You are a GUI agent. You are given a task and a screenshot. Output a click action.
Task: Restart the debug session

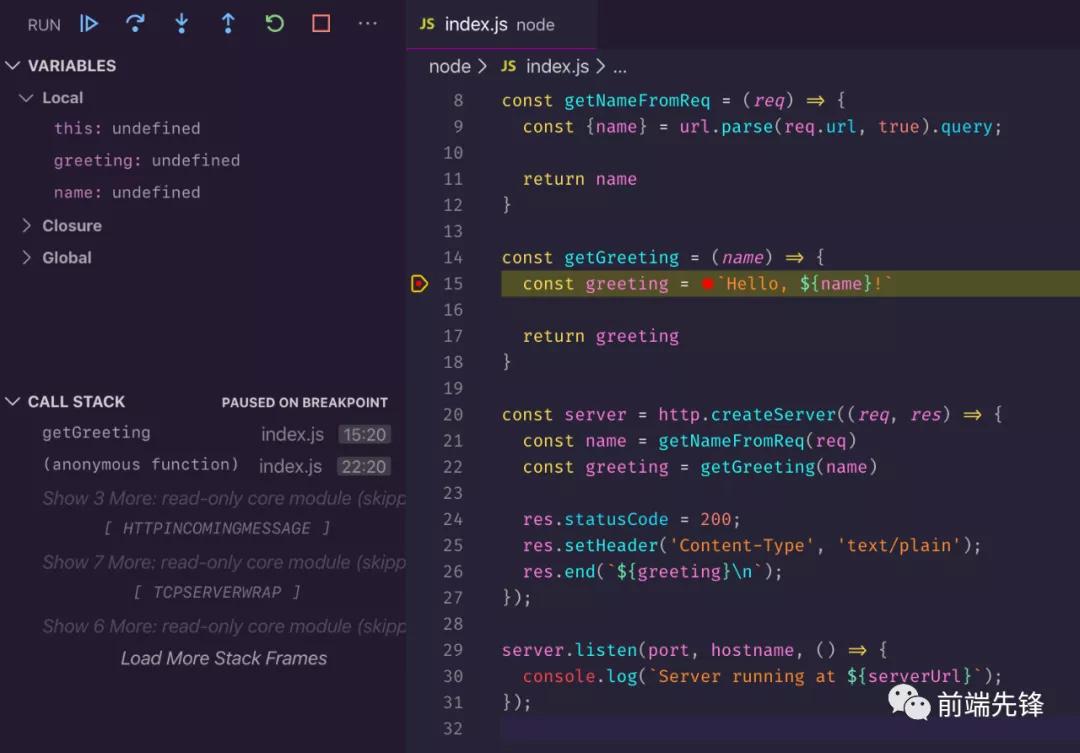273,23
